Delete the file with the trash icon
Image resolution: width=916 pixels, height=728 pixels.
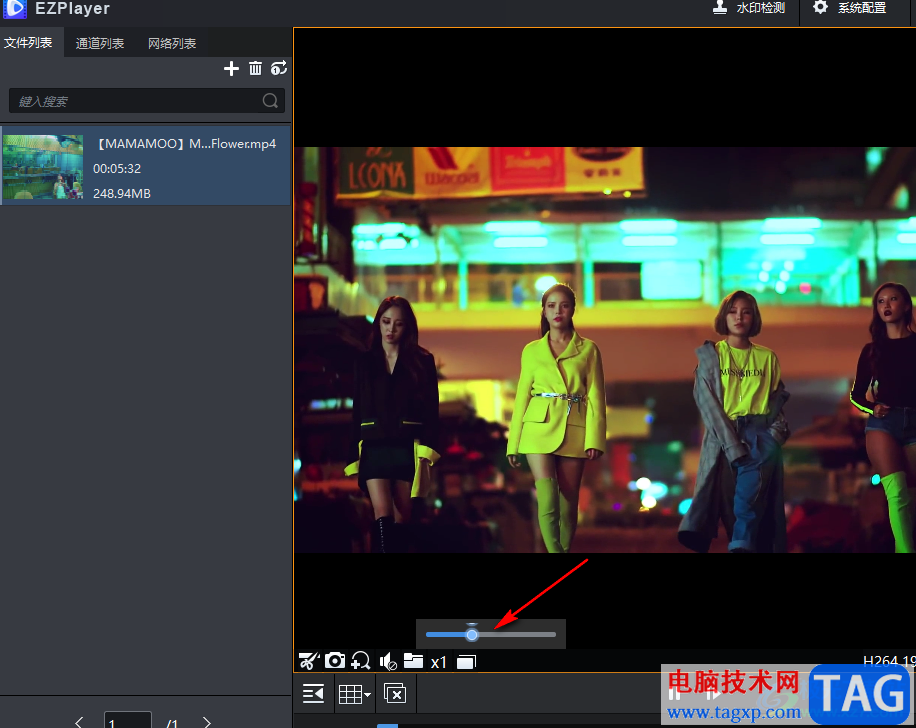[255, 68]
